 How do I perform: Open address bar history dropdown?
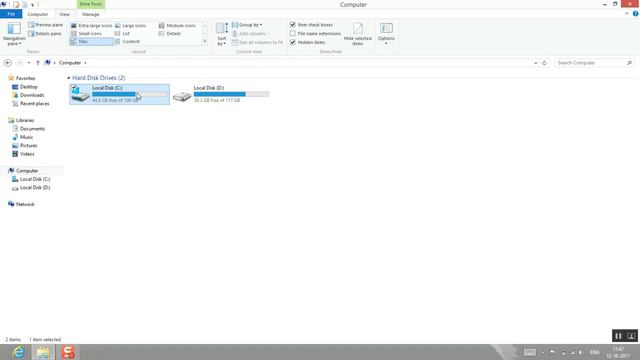(536, 63)
